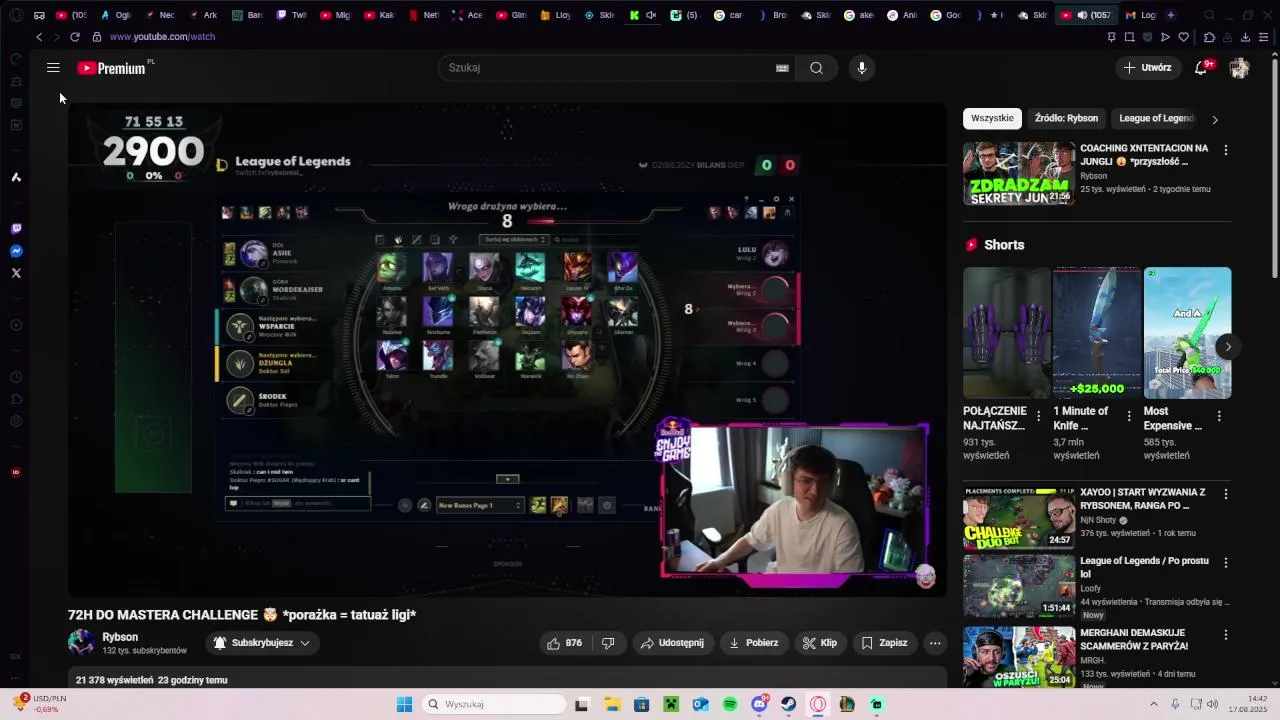Viewport: 1280px width, 720px height.
Task: Mute the playing YouTube tab audio icon
Action: tap(1082, 15)
